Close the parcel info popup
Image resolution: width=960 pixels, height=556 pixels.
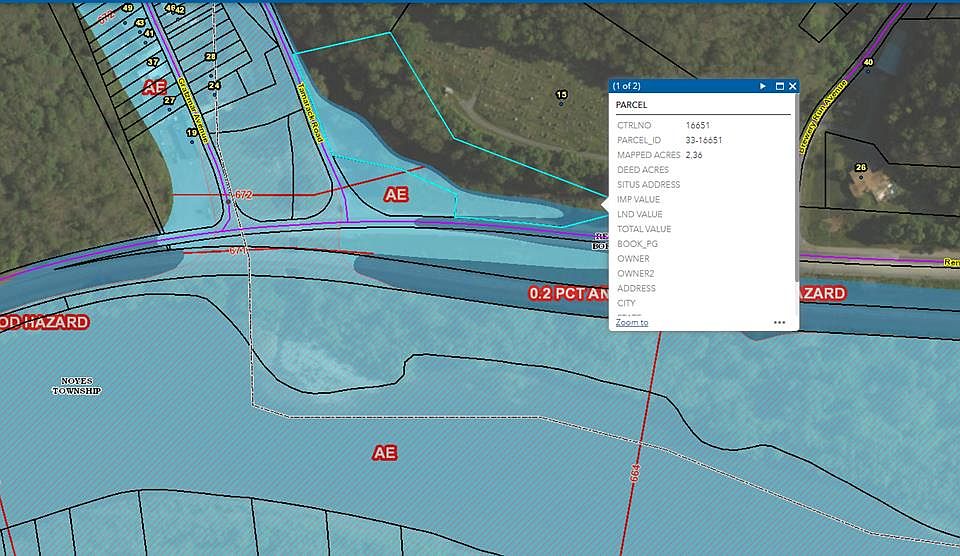click(x=792, y=87)
